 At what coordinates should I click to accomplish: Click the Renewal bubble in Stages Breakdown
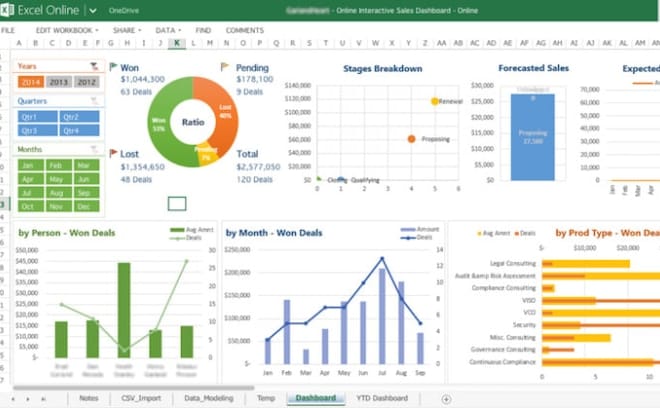click(x=435, y=101)
